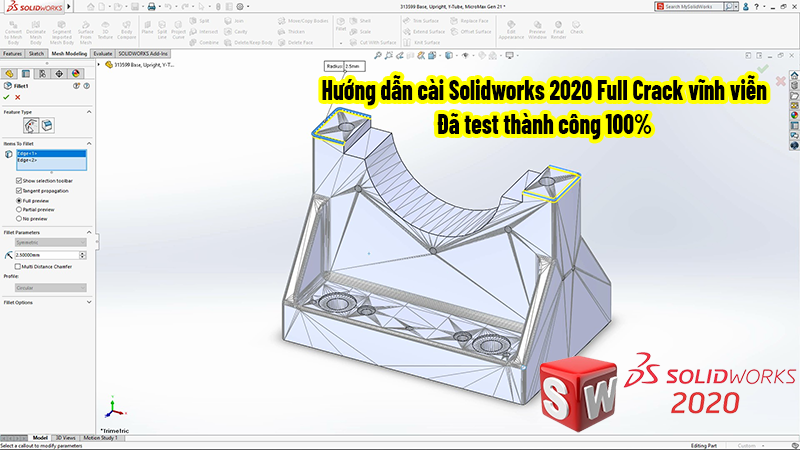Open the search options dropdown arrow
This screenshot has width=800, height=450.
(736, 7)
